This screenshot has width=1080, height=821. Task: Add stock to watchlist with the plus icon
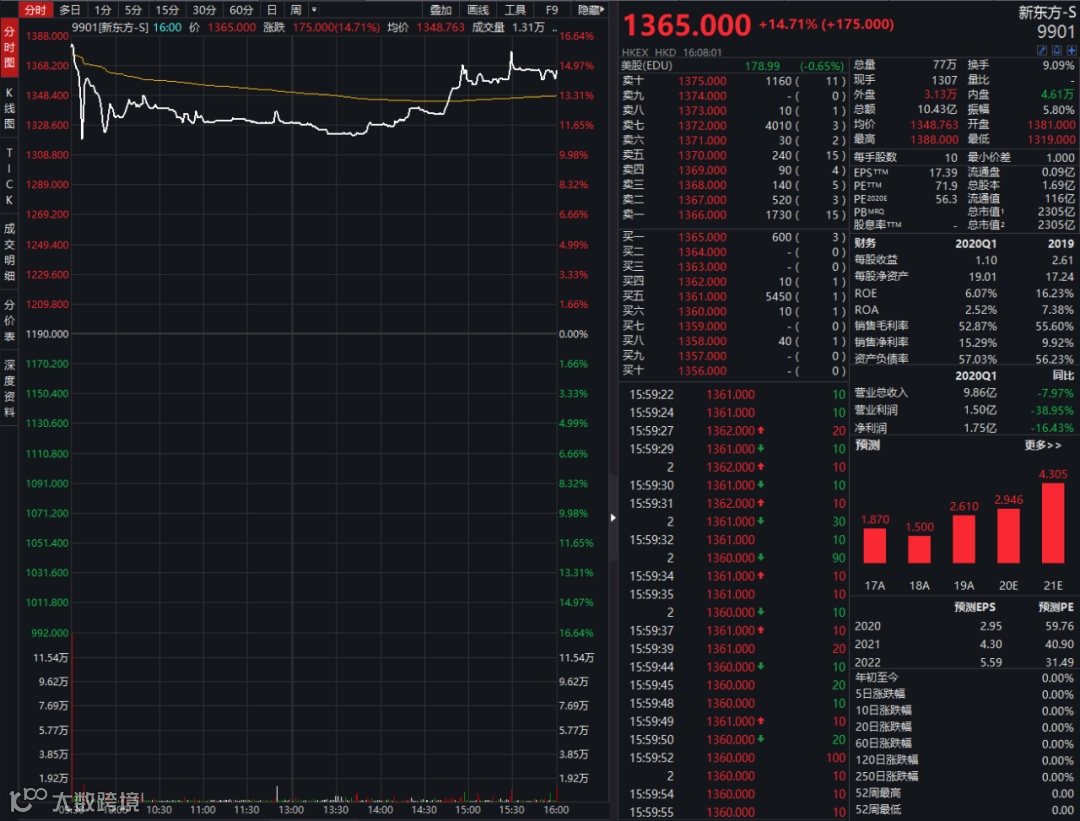click(x=1071, y=50)
